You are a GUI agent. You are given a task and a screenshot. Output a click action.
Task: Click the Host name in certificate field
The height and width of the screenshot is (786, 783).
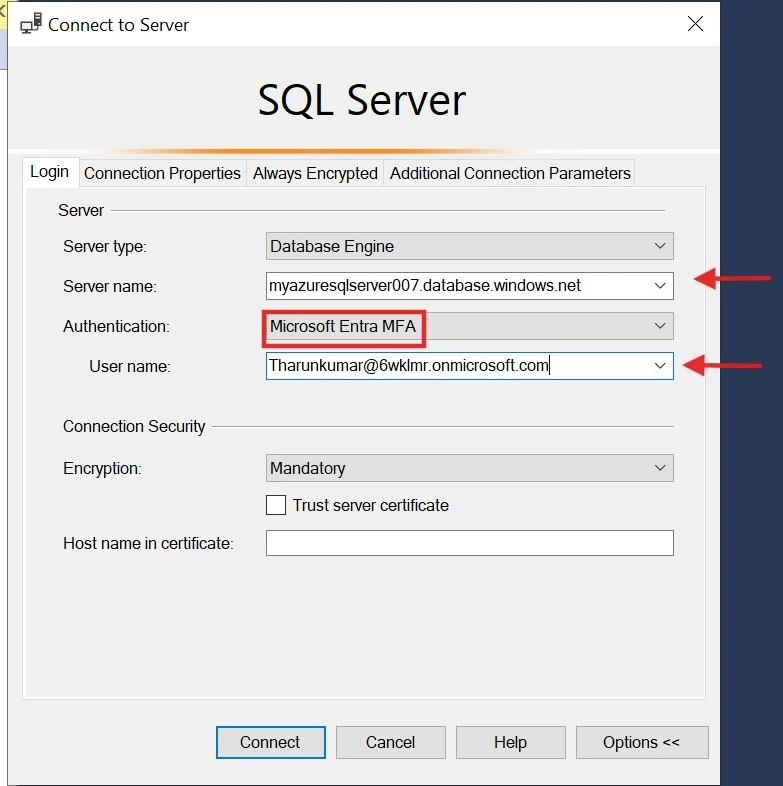(x=469, y=543)
